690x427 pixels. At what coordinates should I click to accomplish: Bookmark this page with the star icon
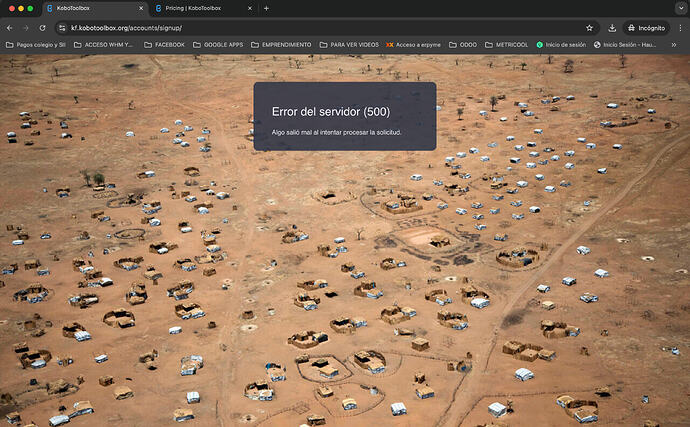point(590,28)
